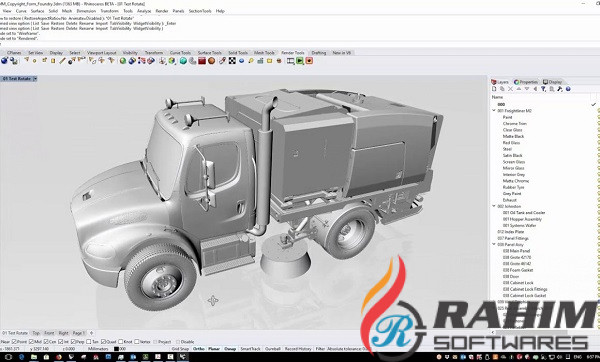Click the Name column header in Layers
The image size is (600, 362).
coord(497,97)
